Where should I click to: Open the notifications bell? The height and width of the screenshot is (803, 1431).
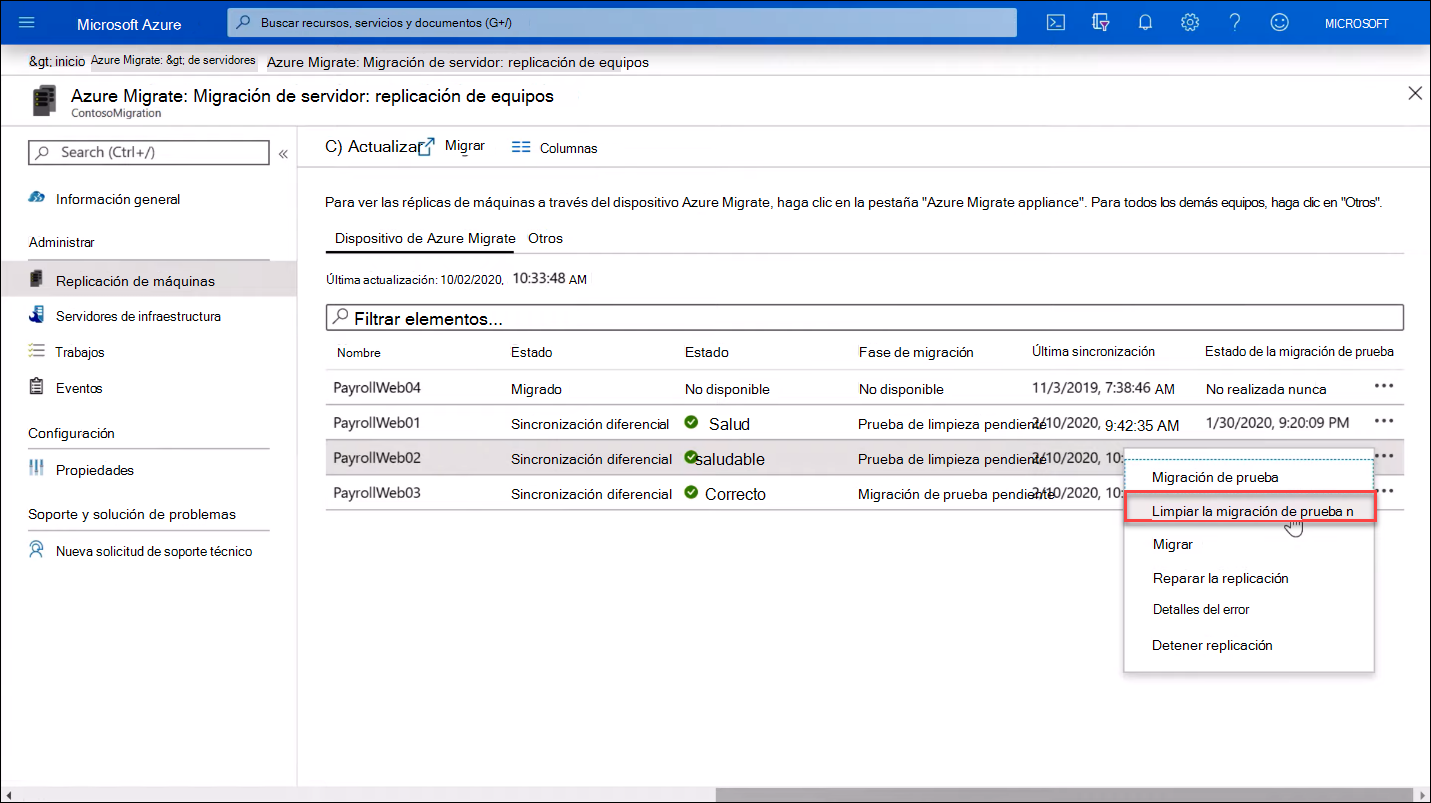1146,22
